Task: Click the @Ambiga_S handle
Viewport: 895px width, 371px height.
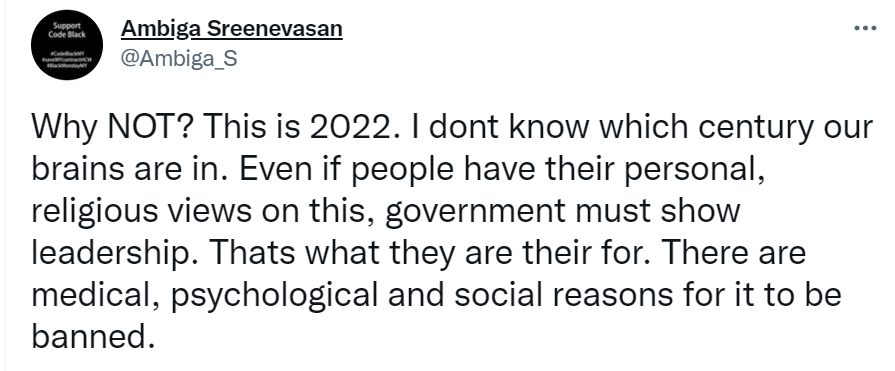Action: coord(179,58)
